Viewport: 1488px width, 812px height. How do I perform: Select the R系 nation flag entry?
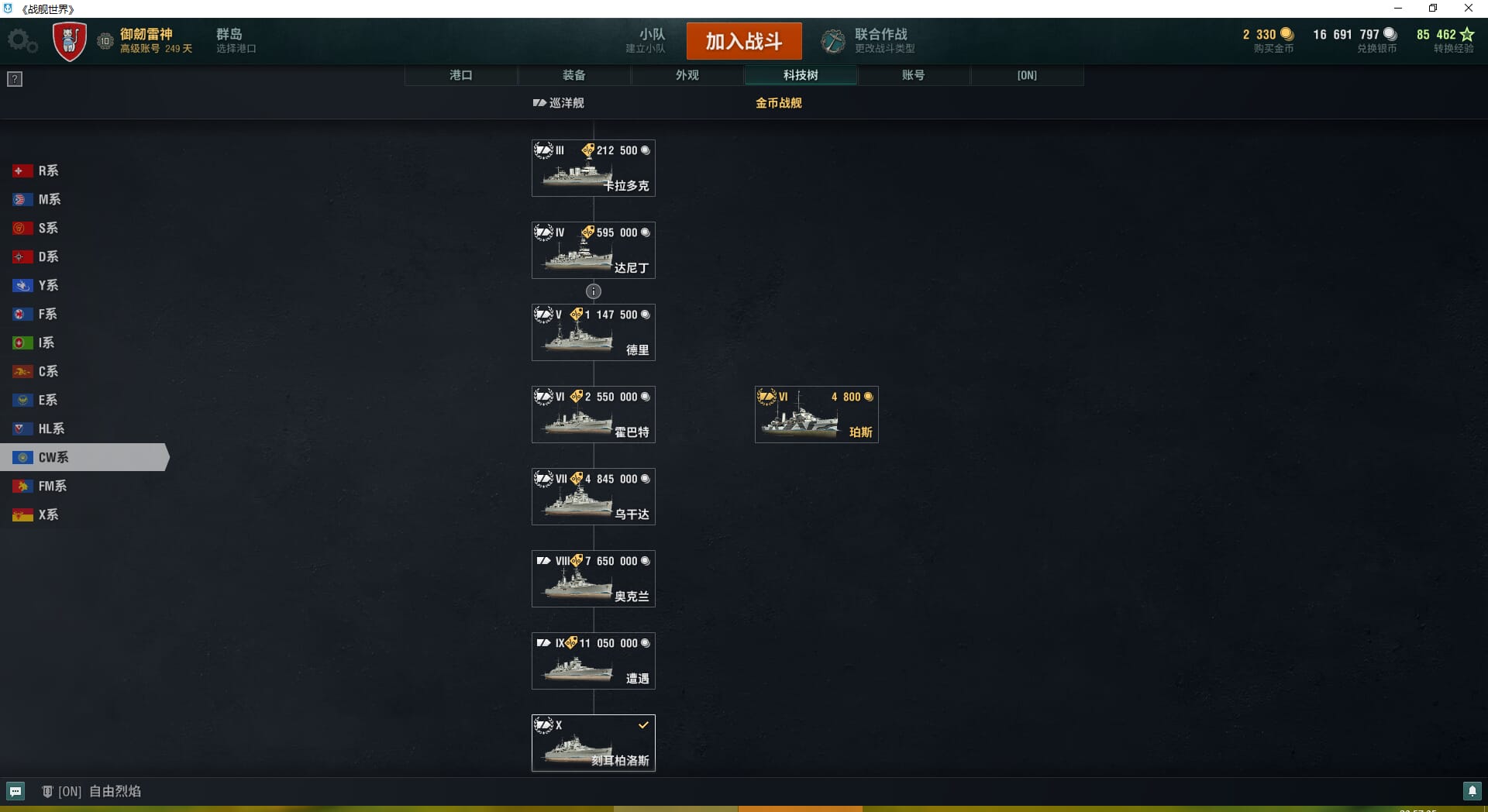tap(36, 170)
